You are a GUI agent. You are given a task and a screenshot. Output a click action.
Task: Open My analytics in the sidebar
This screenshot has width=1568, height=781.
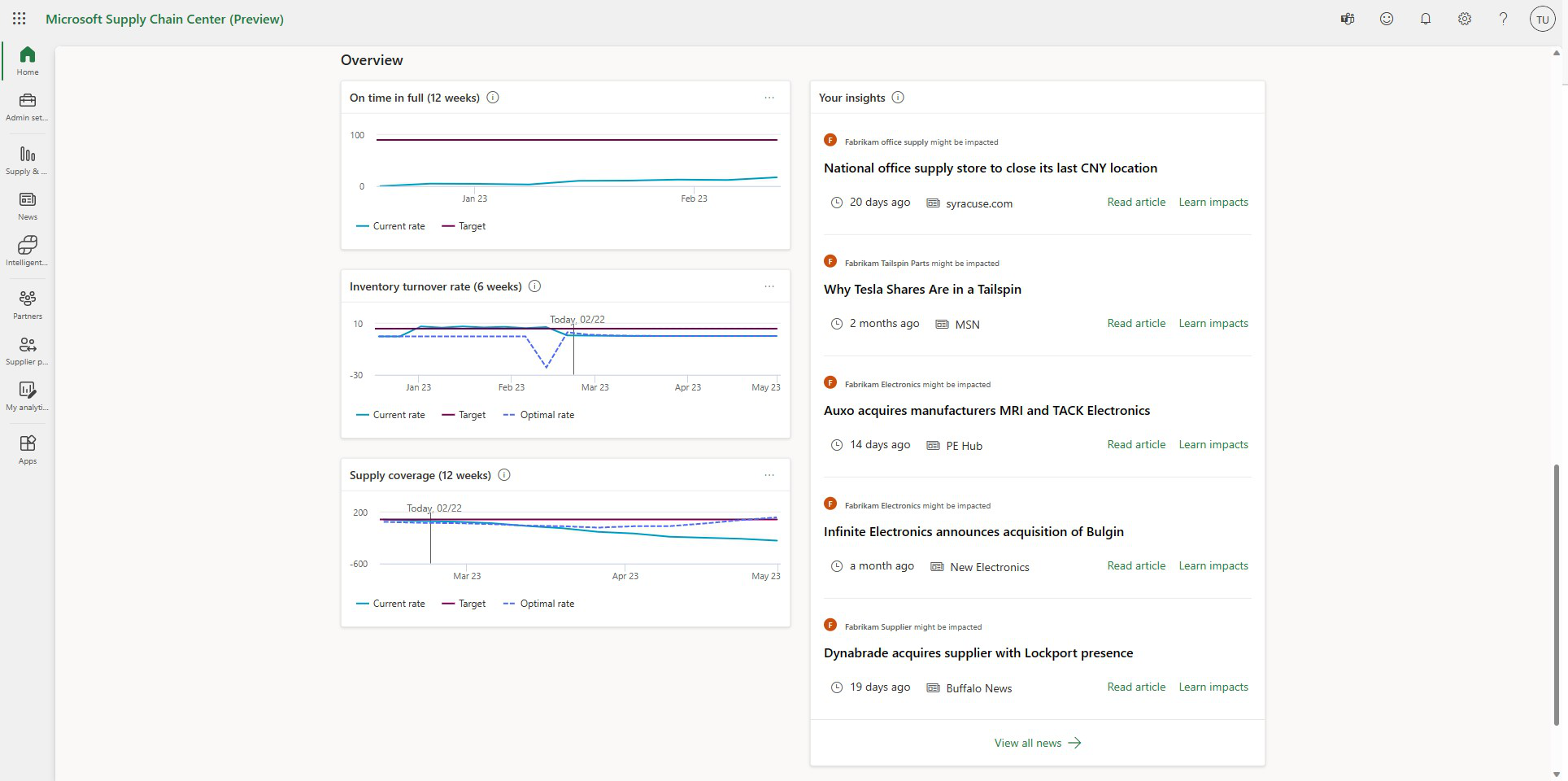pos(28,396)
